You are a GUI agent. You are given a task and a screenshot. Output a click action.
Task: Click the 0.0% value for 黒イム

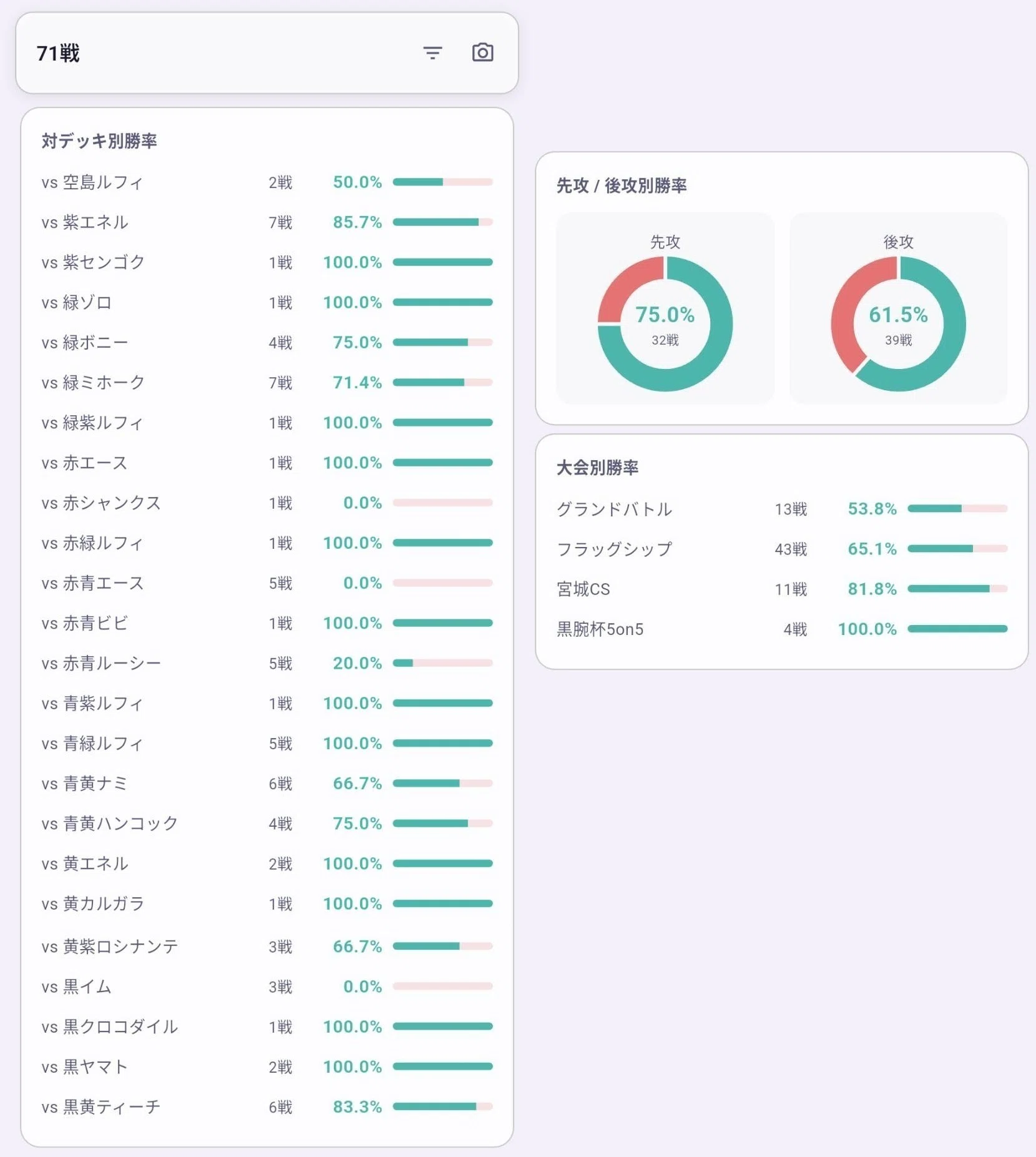pyautogui.click(x=362, y=987)
